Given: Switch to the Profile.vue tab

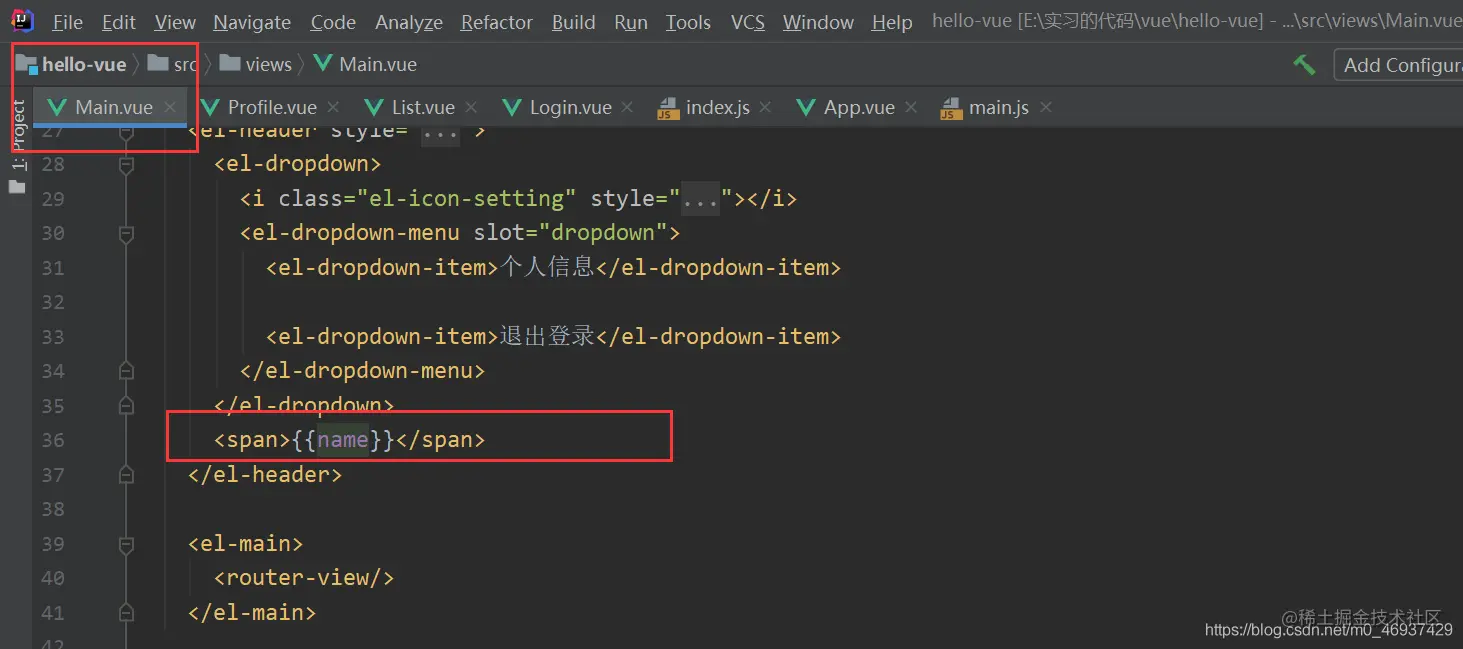Looking at the screenshot, I should click(x=272, y=107).
